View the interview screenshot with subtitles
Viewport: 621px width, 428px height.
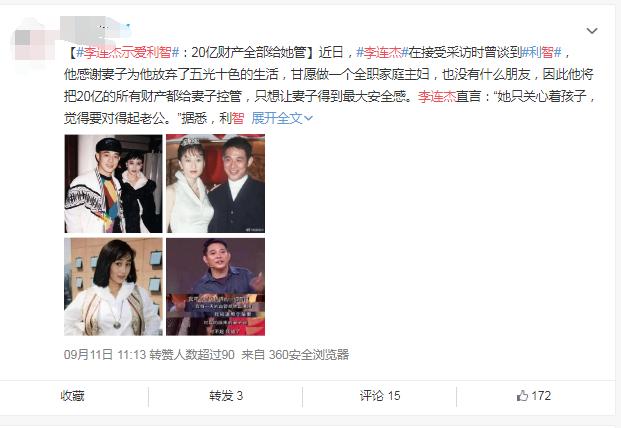point(215,287)
